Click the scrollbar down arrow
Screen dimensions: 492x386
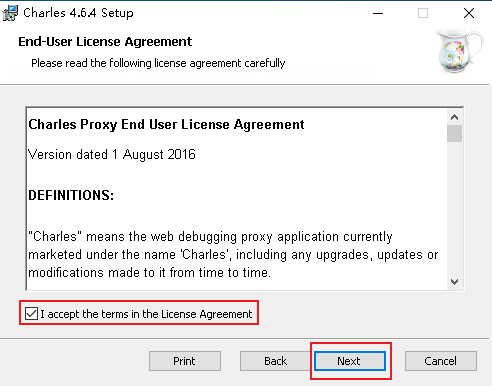(x=454, y=282)
